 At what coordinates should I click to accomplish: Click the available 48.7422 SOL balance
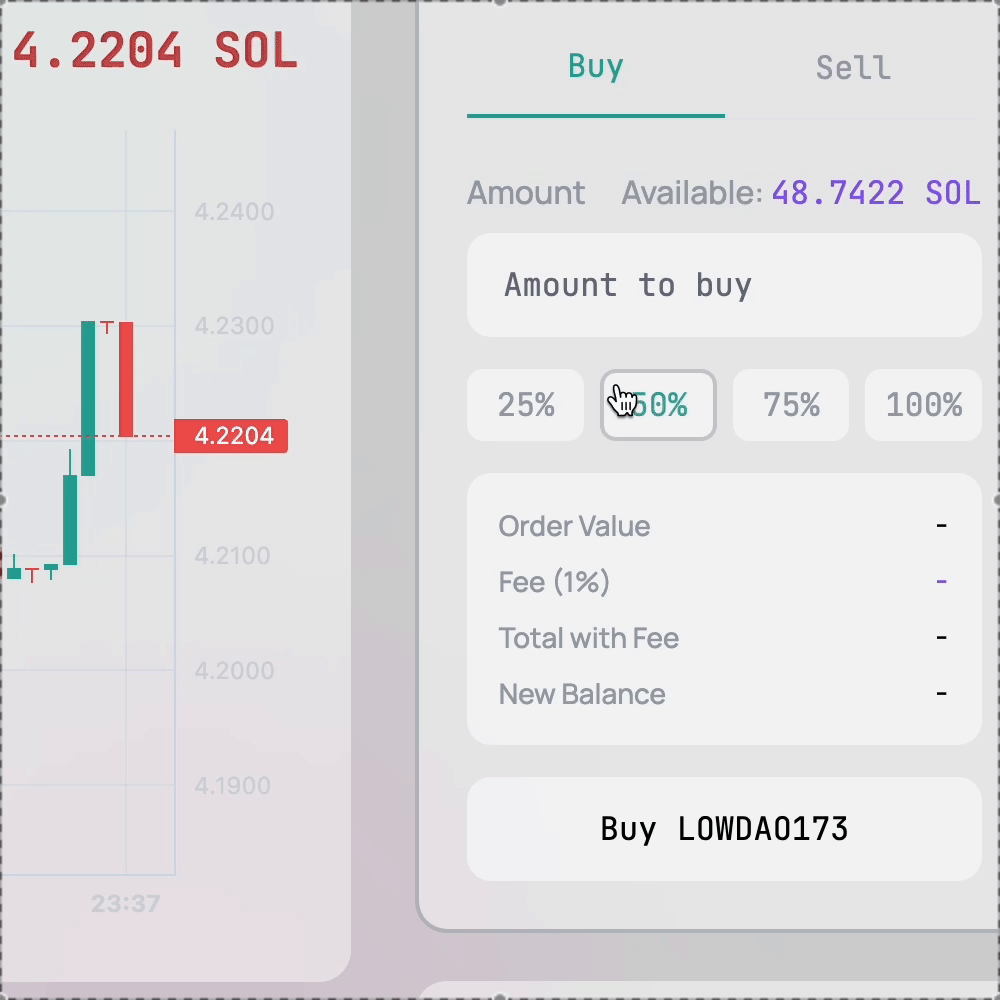pos(875,193)
